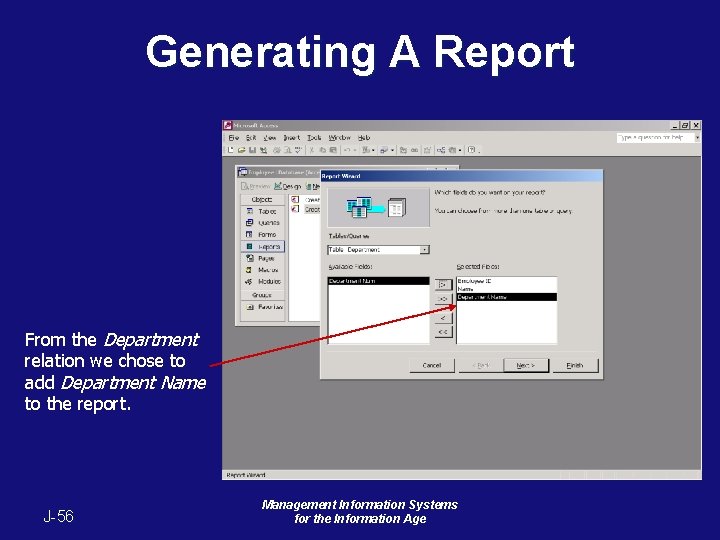720x540 pixels.
Task: Click Design in the database window toolbar
Action: pos(288,186)
